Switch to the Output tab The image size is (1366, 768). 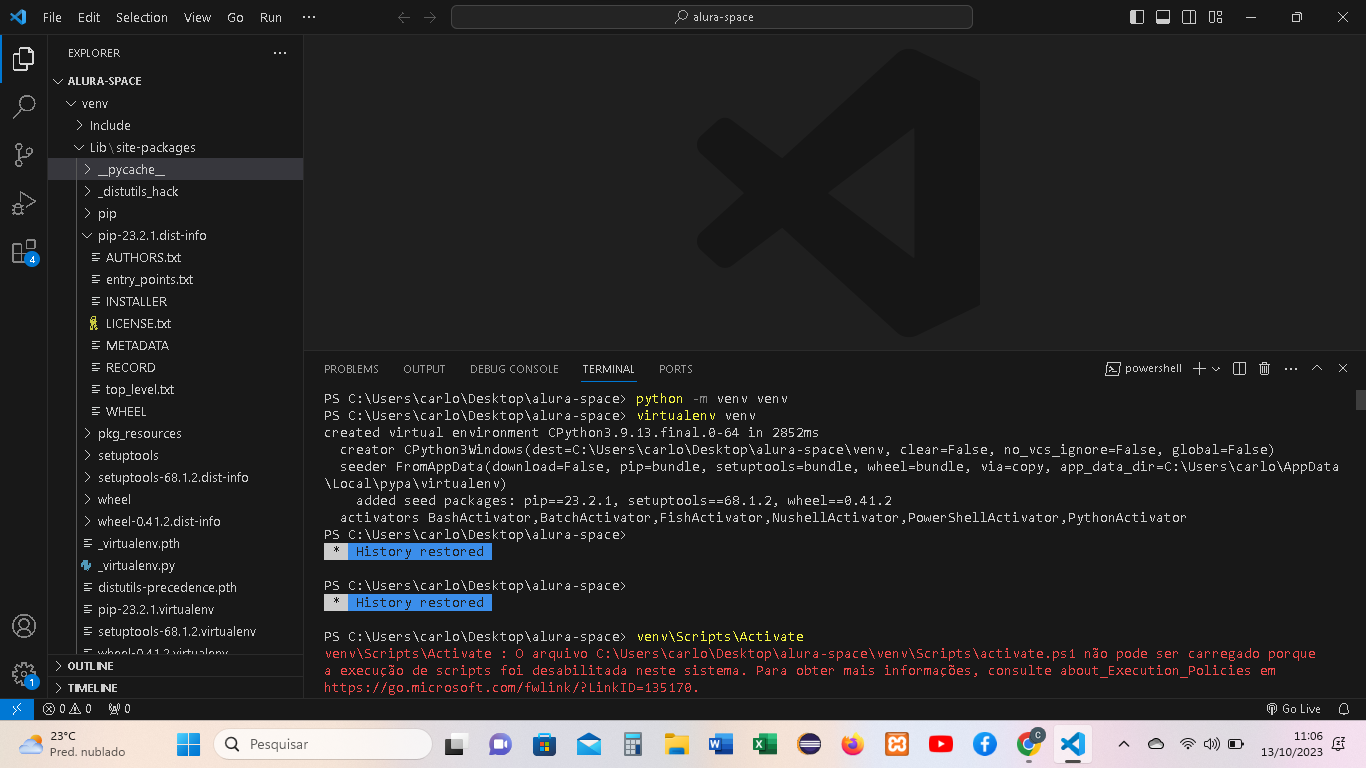pos(424,369)
